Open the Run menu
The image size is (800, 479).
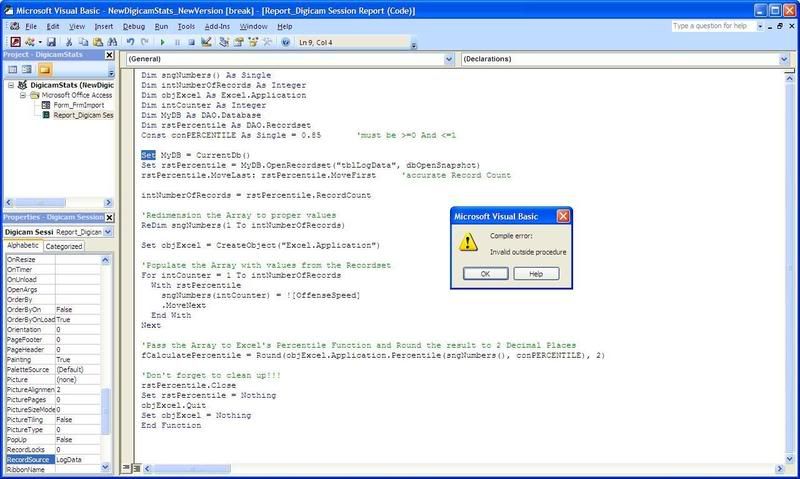[161, 27]
